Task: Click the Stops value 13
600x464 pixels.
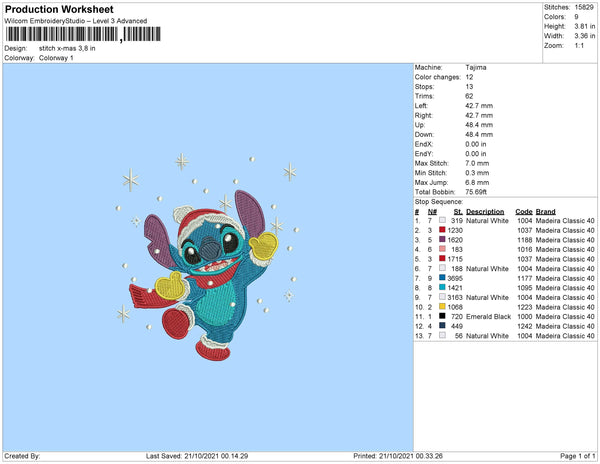Action: pos(470,87)
